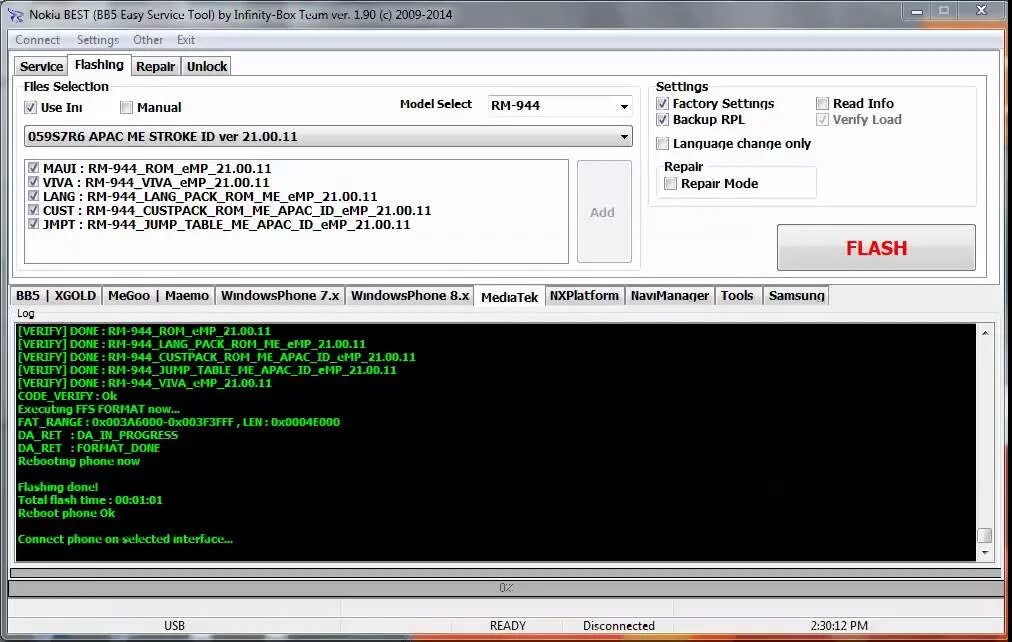Enable the Manual checkbox
This screenshot has width=1012, height=642.
[x=126, y=107]
